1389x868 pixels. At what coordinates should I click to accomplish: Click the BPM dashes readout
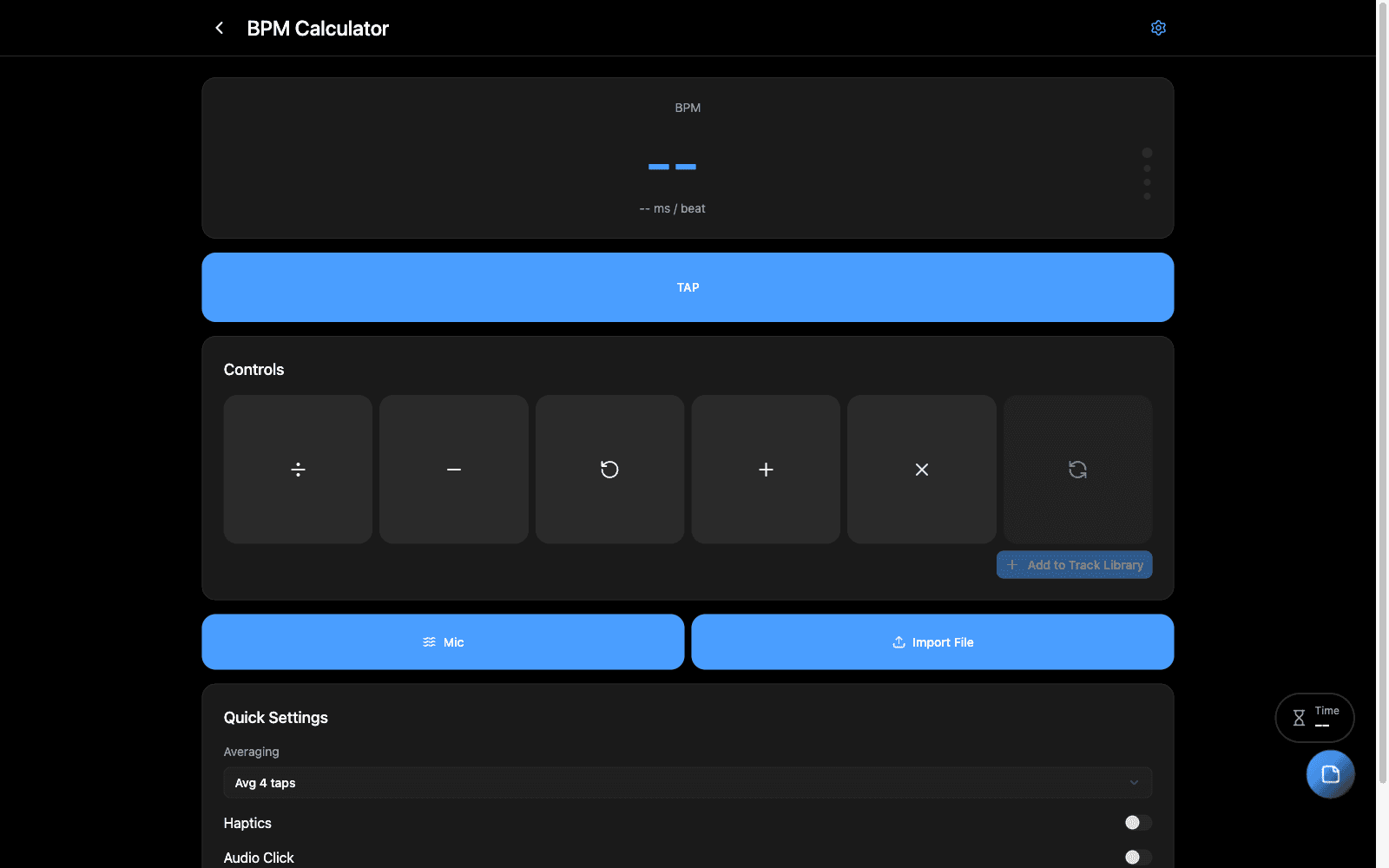[672, 167]
